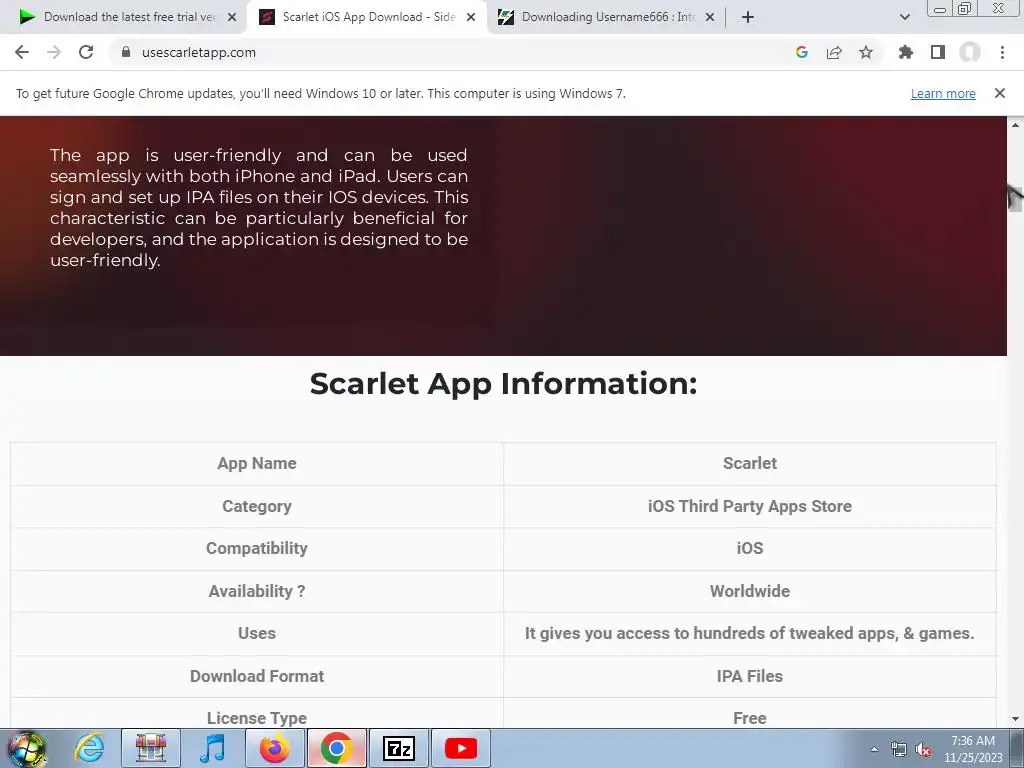
Task: Click the Google icon in address bar
Action: [801, 52]
